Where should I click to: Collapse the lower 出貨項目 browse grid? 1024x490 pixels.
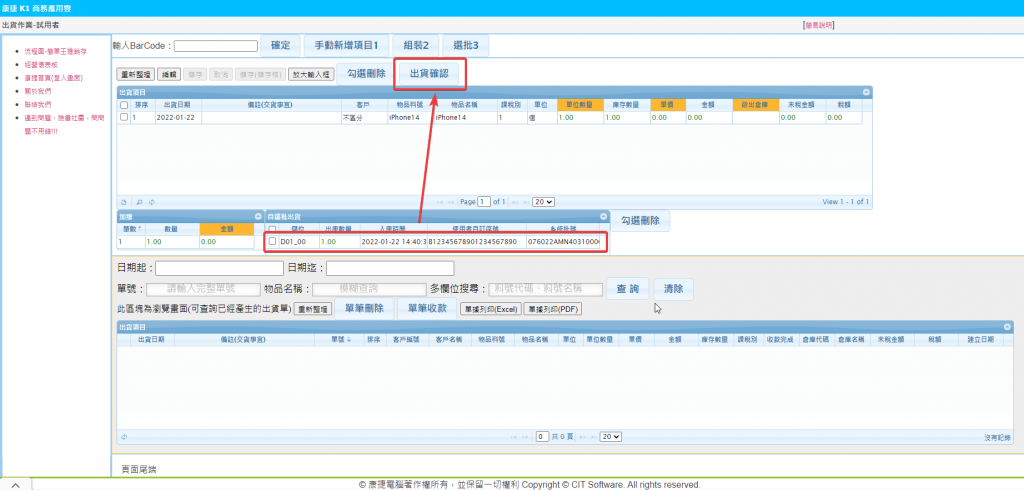click(x=1006, y=326)
